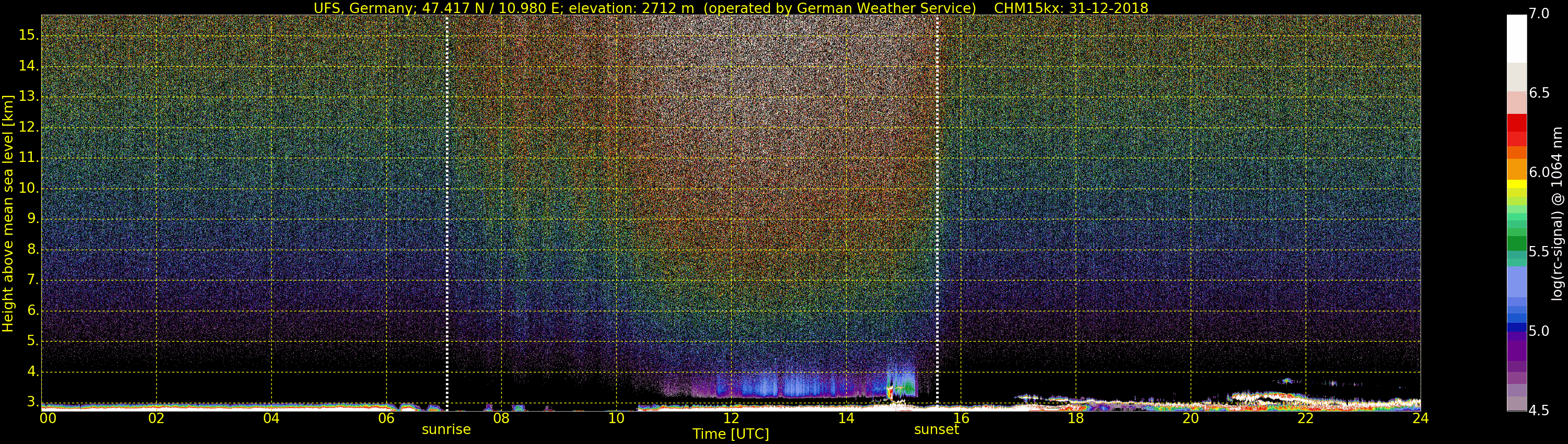Click the dark blue colorbar segment near 5.0

point(1516,327)
